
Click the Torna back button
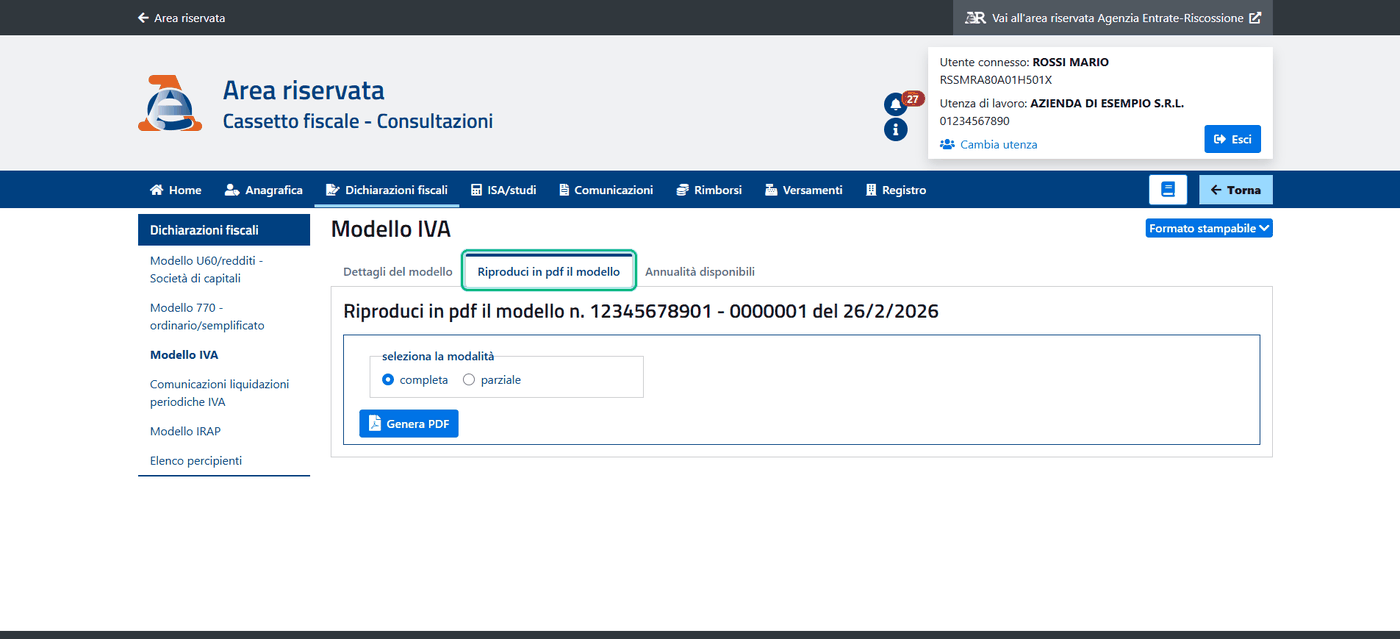click(1236, 190)
